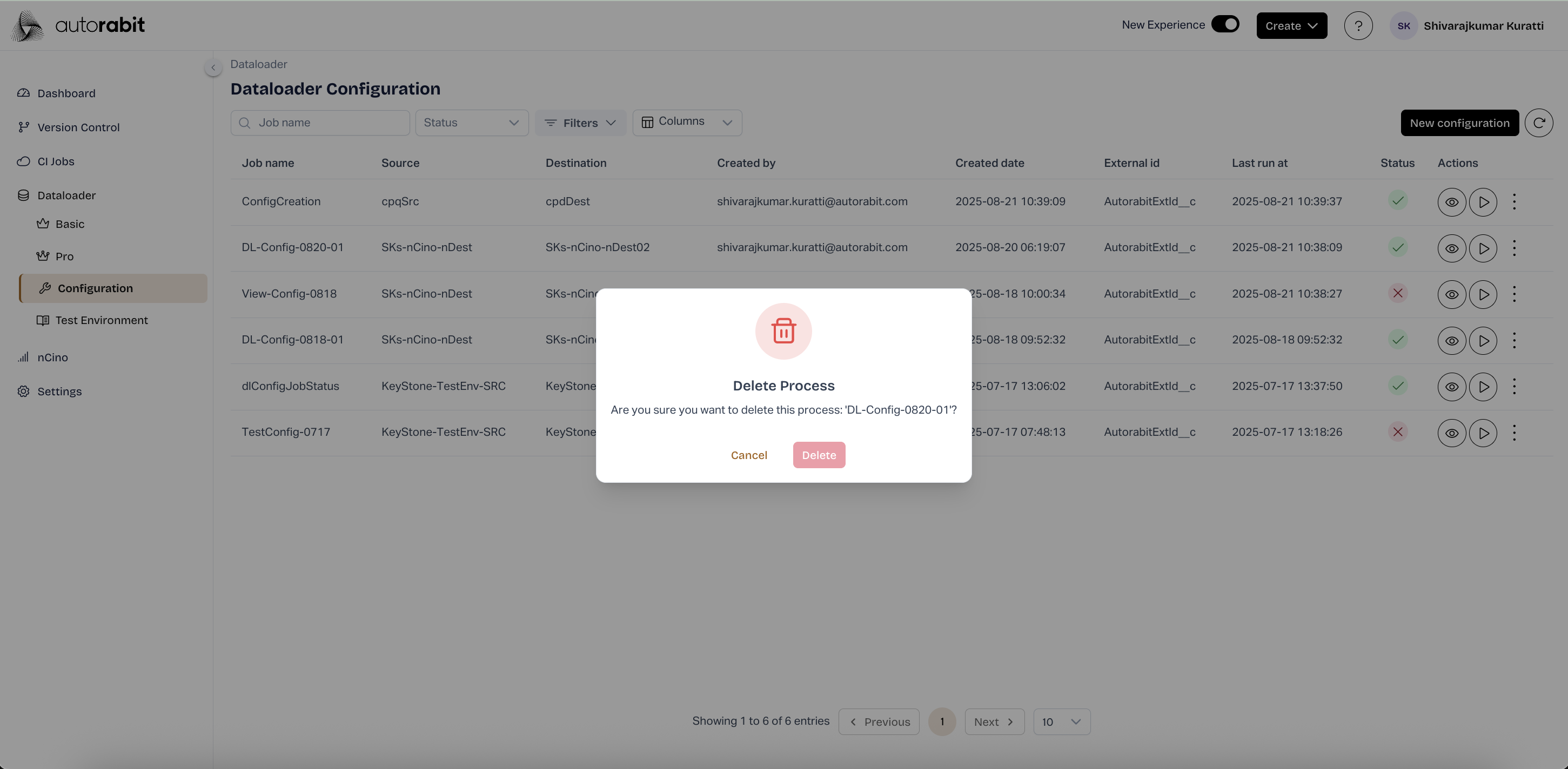The height and width of the screenshot is (769, 1568).
Task: Click the refresh icon beside New configuration
Action: click(x=1538, y=123)
